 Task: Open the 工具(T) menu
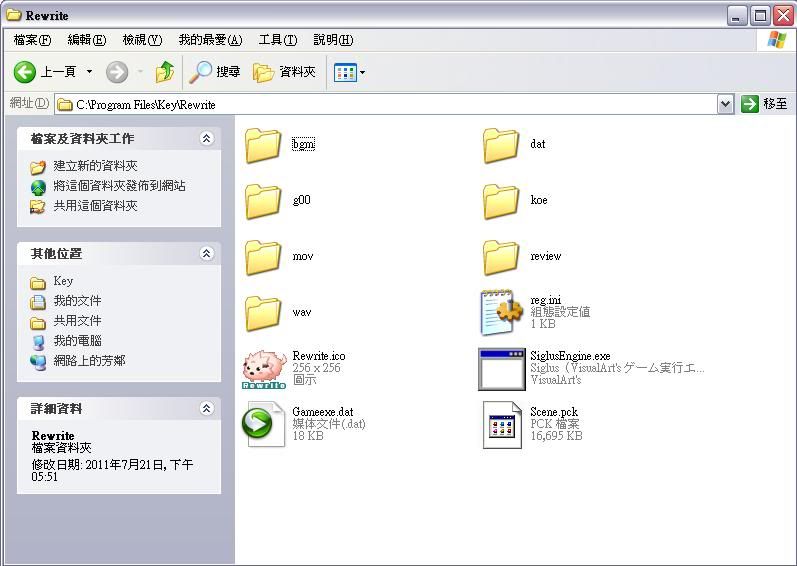point(277,40)
